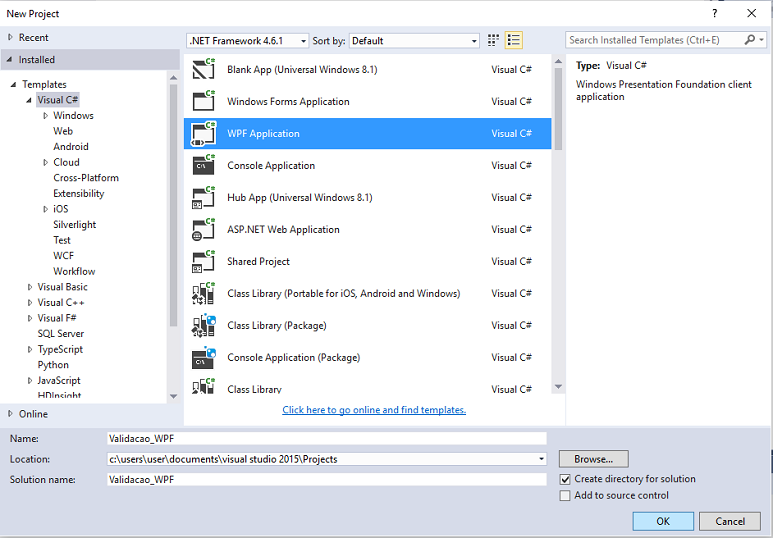The width and height of the screenshot is (773, 538).
Task: Switch to small icons view
Action: (493, 40)
